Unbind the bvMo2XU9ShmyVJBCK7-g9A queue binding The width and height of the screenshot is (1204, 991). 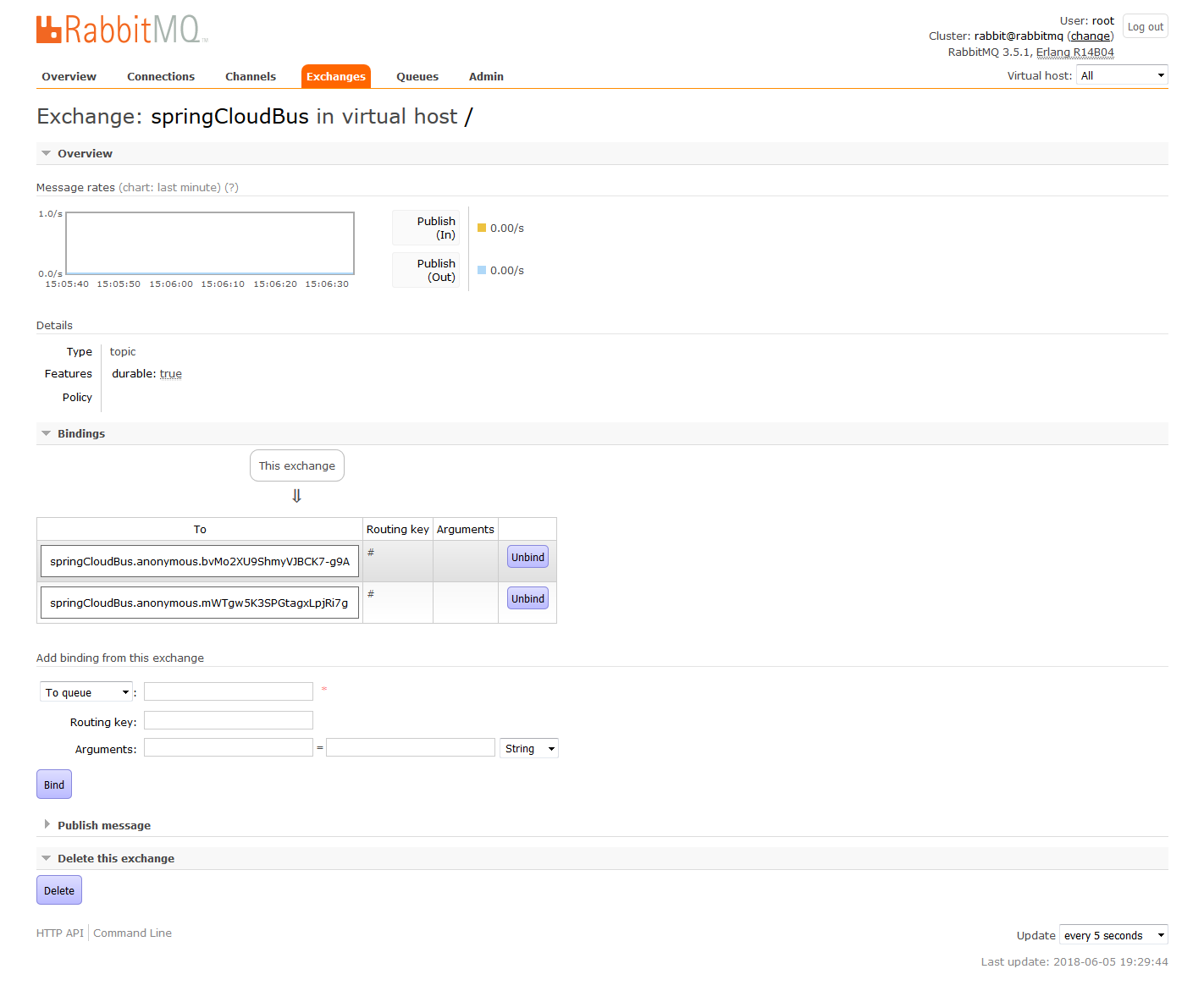pyautogui.click(x=527, y=557)
